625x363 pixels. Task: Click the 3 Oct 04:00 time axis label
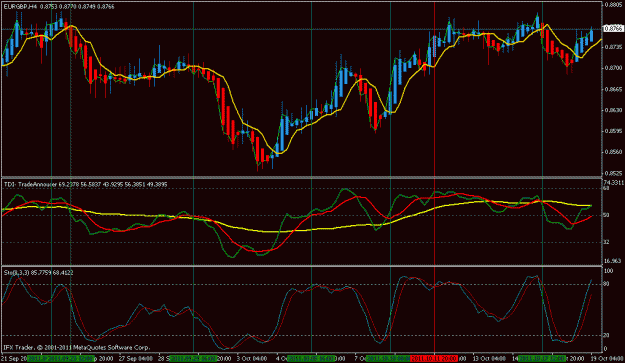coord(253,359)
